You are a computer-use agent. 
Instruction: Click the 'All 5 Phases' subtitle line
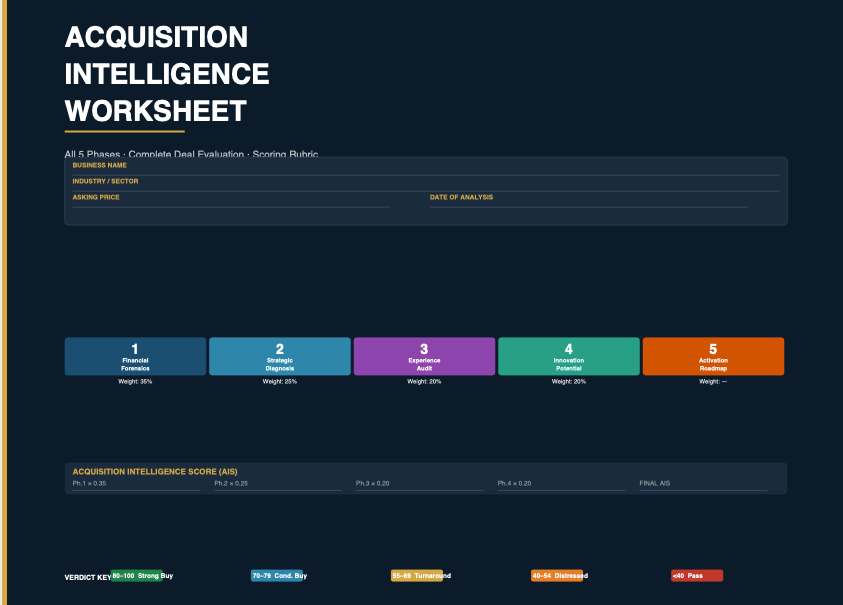tap(191, 154)
